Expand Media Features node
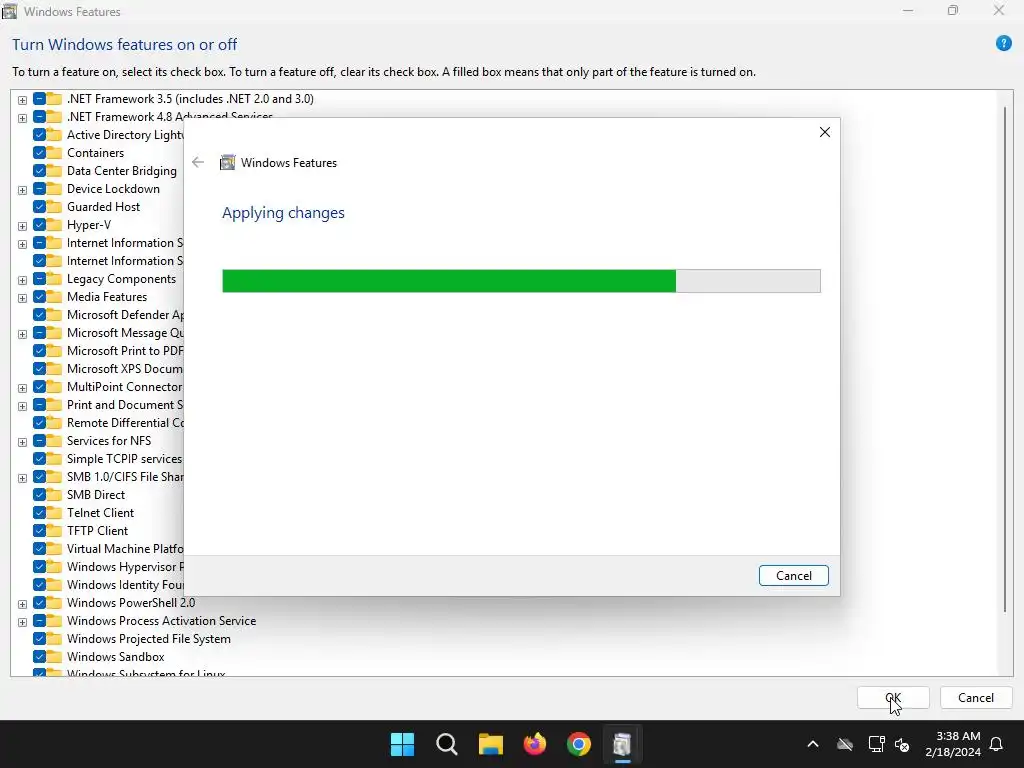Screen dimensions: 1024x768 pos(22,298)
